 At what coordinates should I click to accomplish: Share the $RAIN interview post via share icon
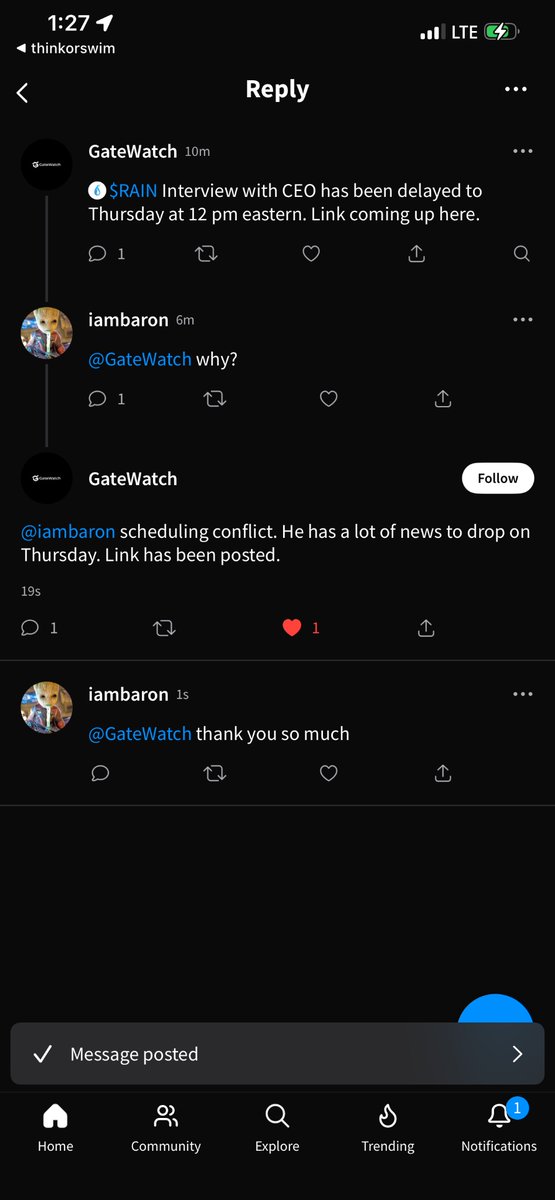417,254
